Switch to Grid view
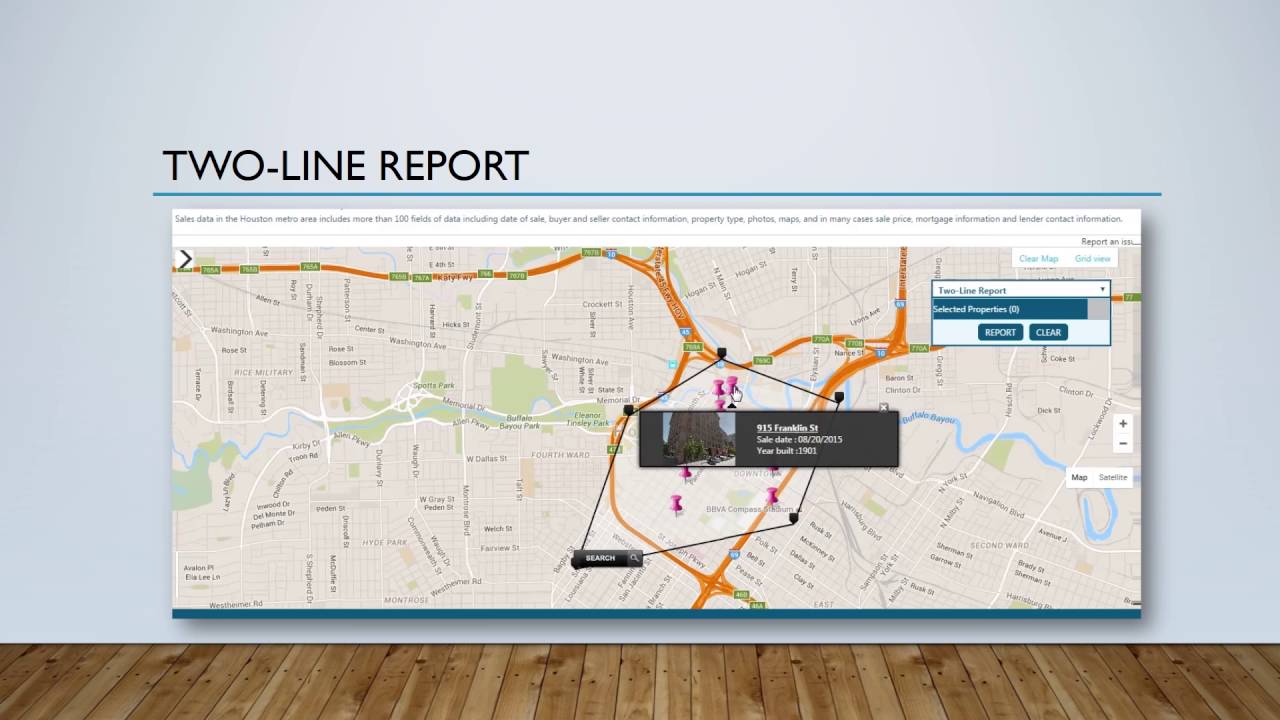The height and width of the screenshot is (720, 1280). coord(1092,259)
